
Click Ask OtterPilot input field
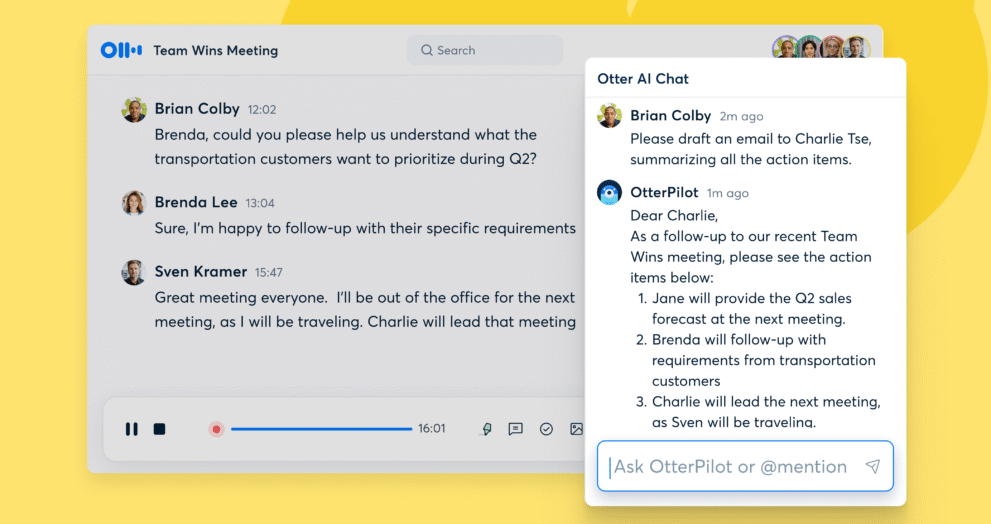point(745,466)
